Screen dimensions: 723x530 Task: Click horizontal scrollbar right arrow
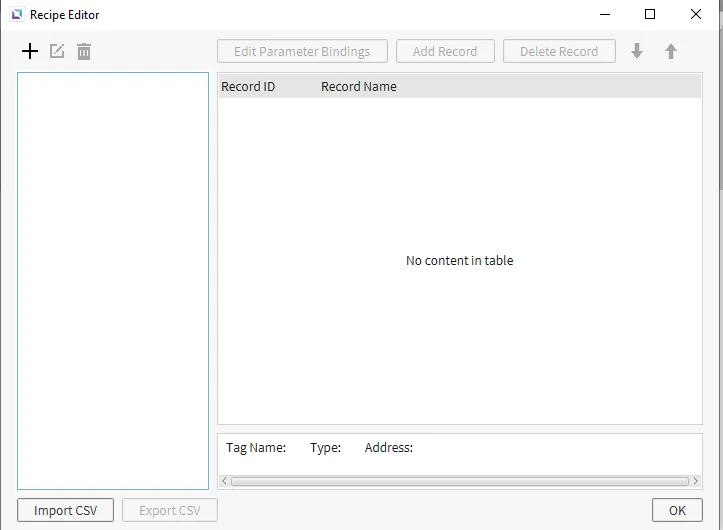point(695,481)
